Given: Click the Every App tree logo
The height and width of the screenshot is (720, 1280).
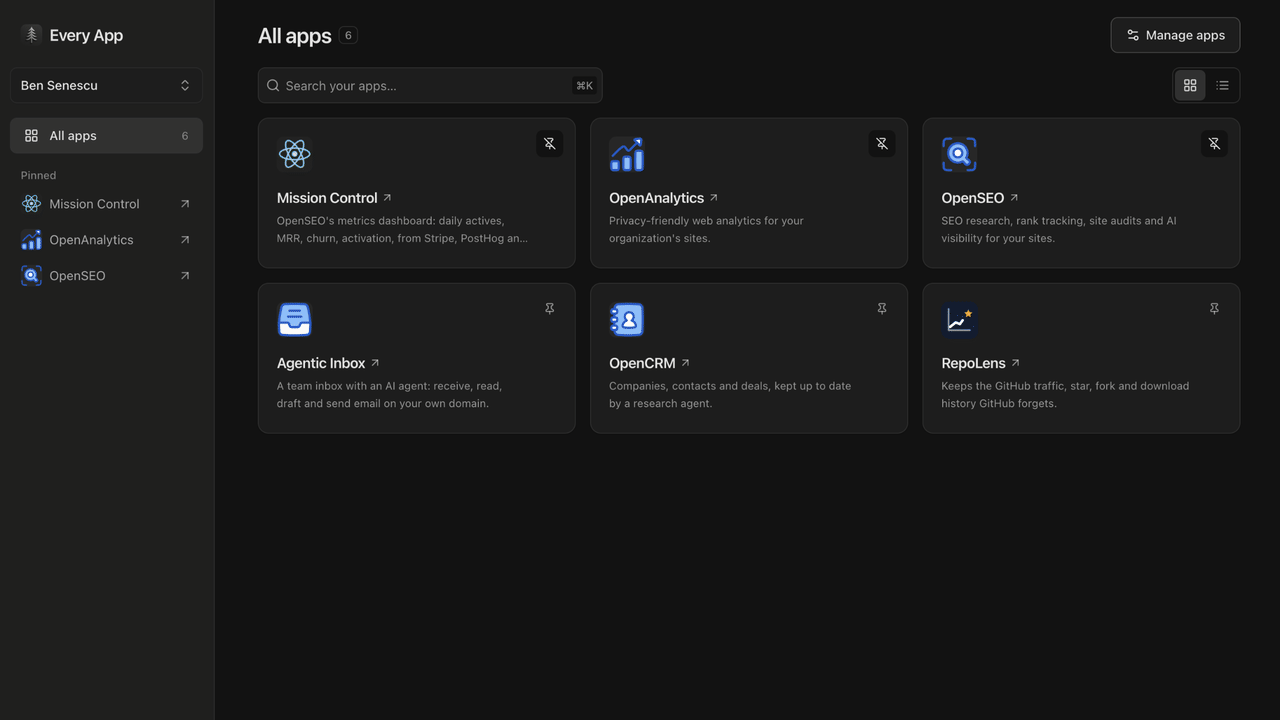Looking at the screenshot, I should pos(31,35).
